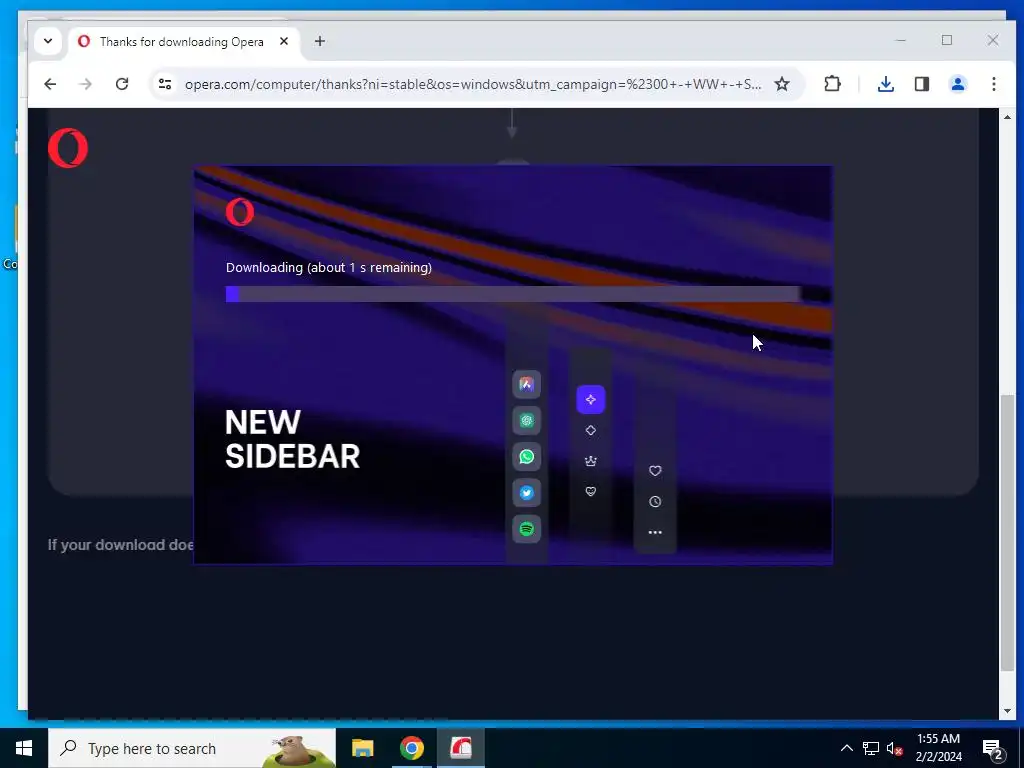The height and width of the screenshot is (768, 1024).
Task: Open the notification center icon
Action: click(x=993, y=748)
